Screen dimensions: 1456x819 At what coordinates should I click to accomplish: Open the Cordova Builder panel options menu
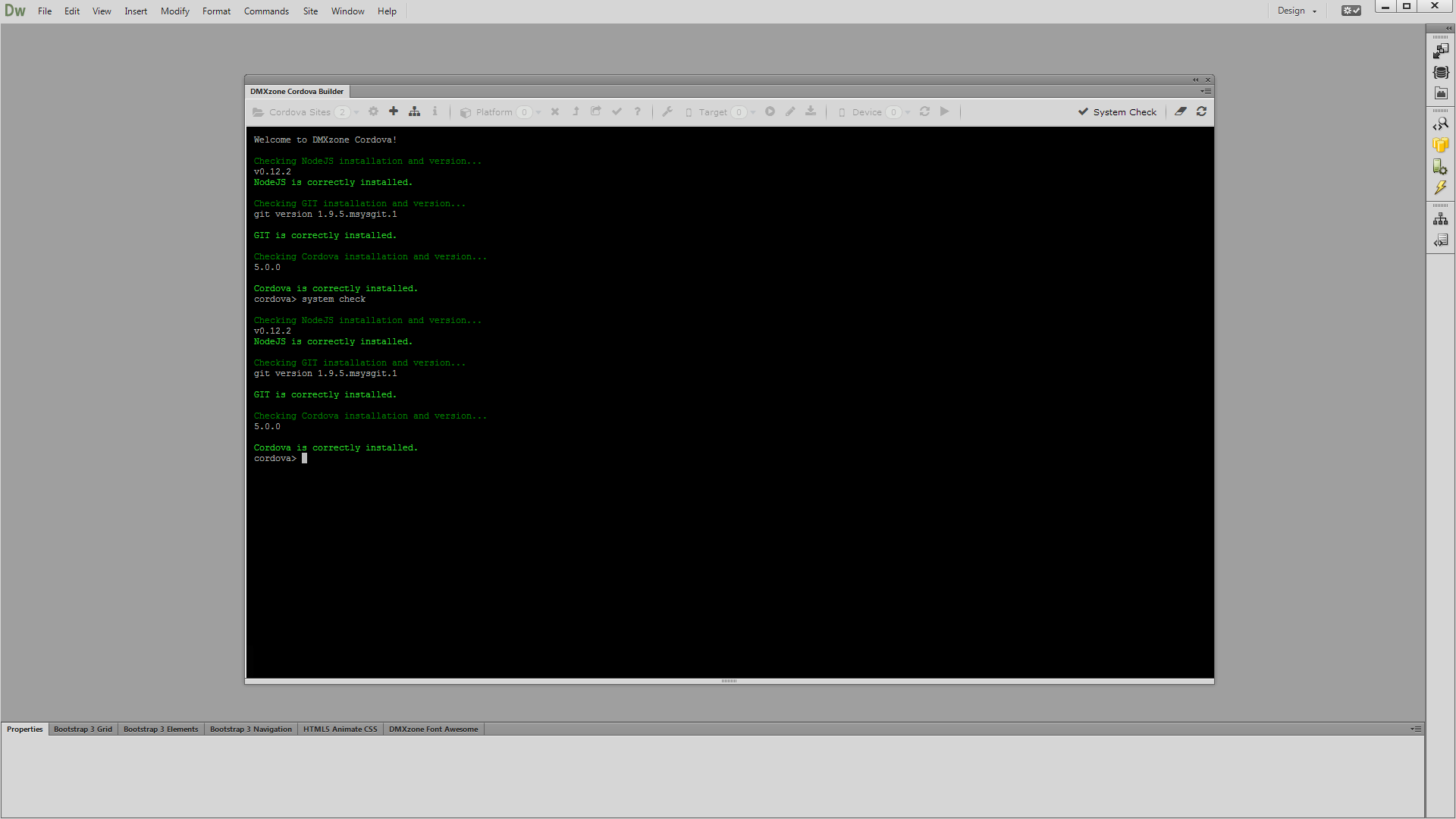(1205, 91)
